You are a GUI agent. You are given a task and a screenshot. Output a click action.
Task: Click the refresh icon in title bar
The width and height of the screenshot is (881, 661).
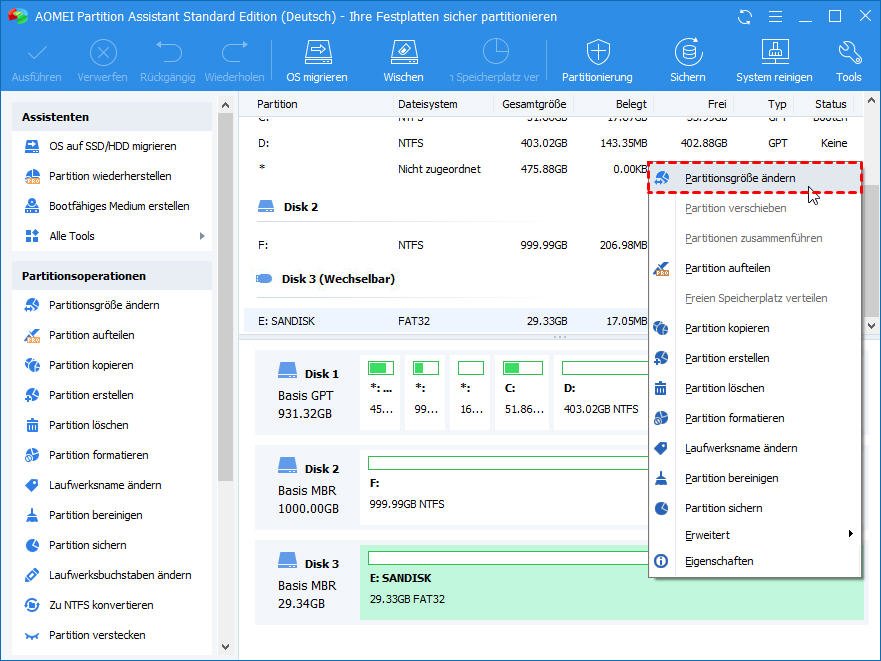click(x=745, y=17)
